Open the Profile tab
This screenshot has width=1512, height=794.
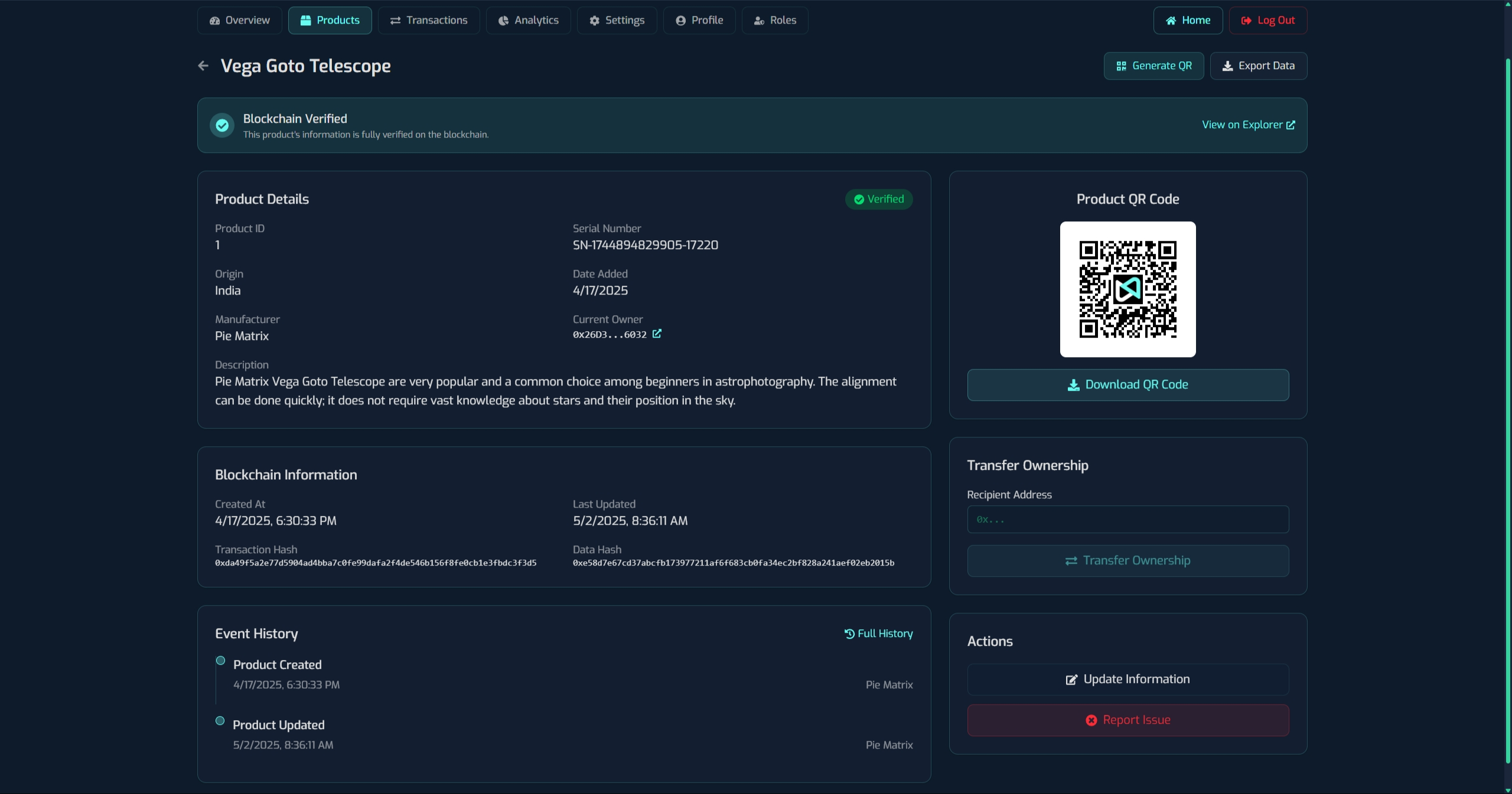point(699,20)
